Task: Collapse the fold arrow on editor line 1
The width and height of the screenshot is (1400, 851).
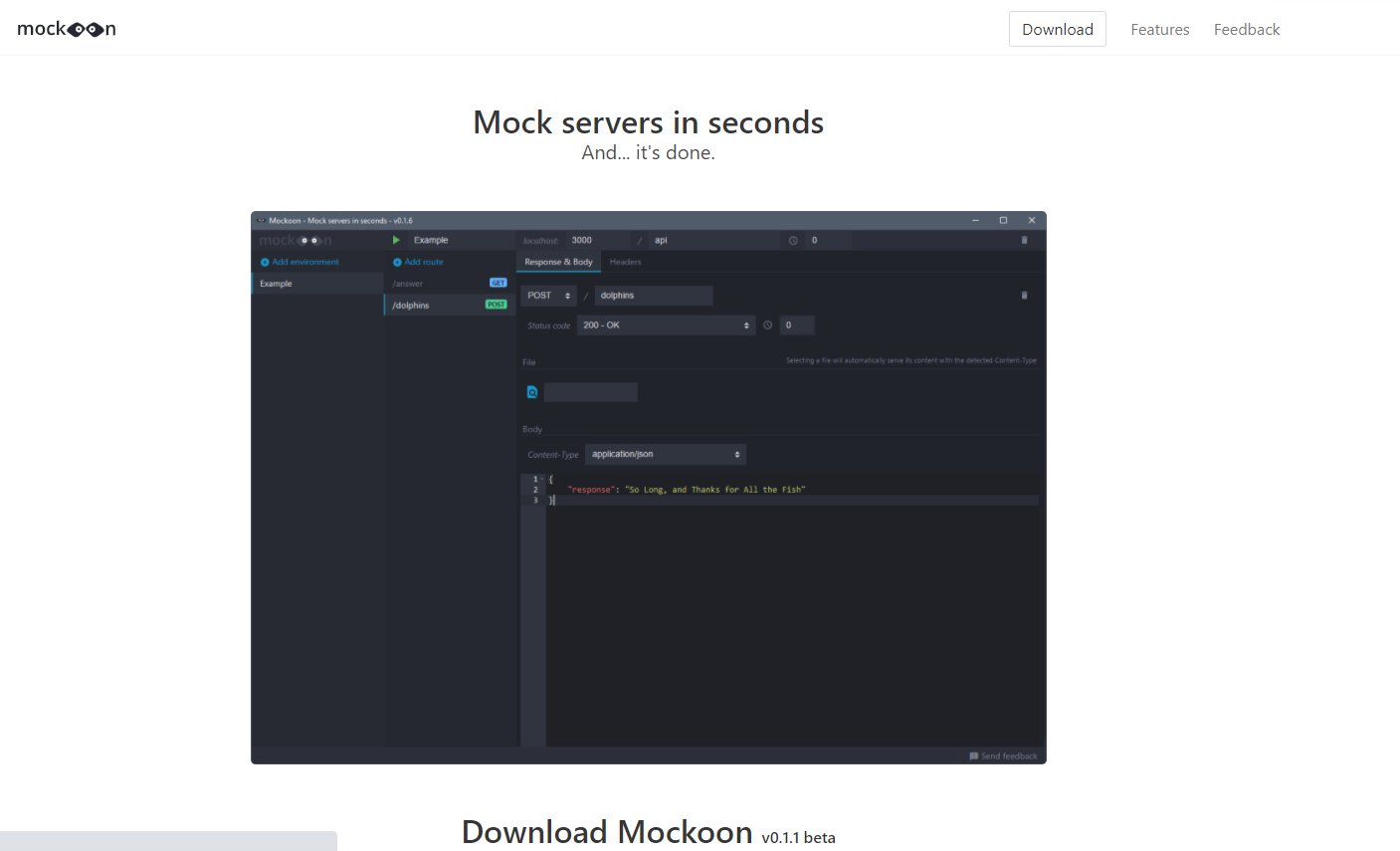Action: click(x=542, y=480)
